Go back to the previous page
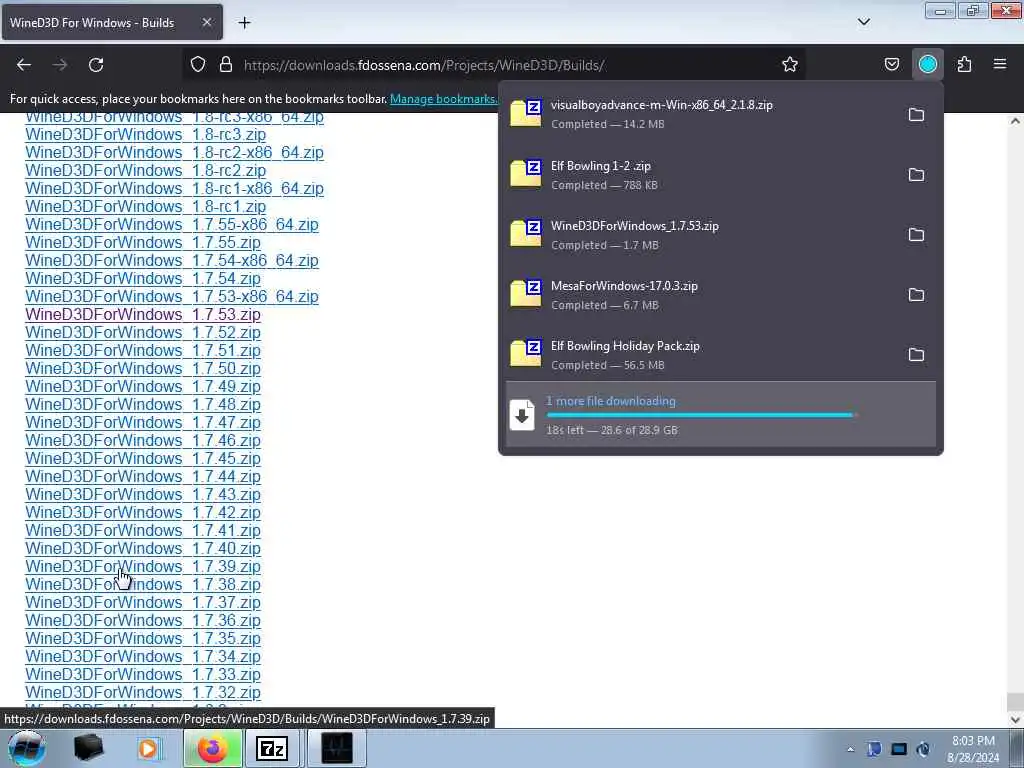 (24, 65)
